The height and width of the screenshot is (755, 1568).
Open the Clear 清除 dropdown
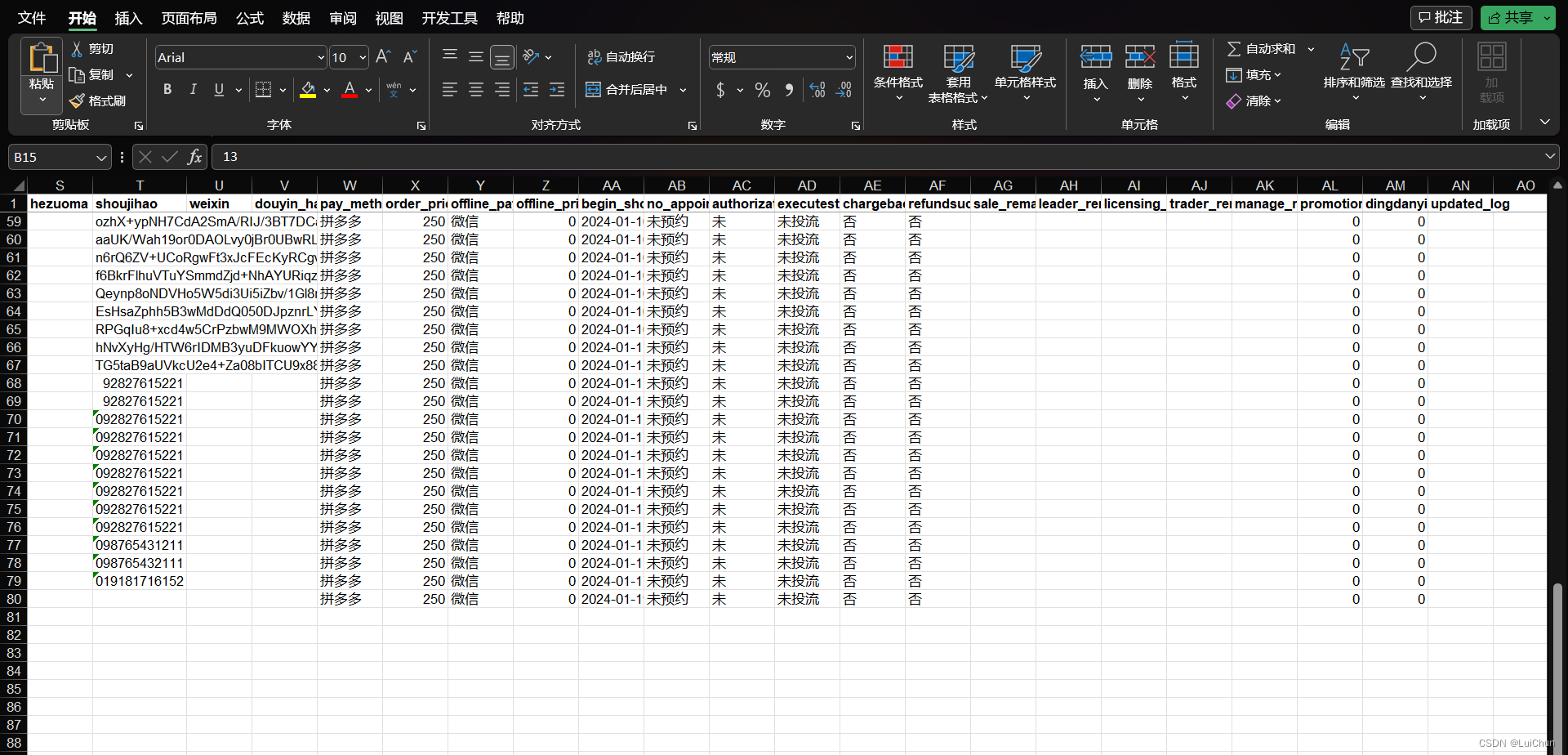coord(1254,101)
